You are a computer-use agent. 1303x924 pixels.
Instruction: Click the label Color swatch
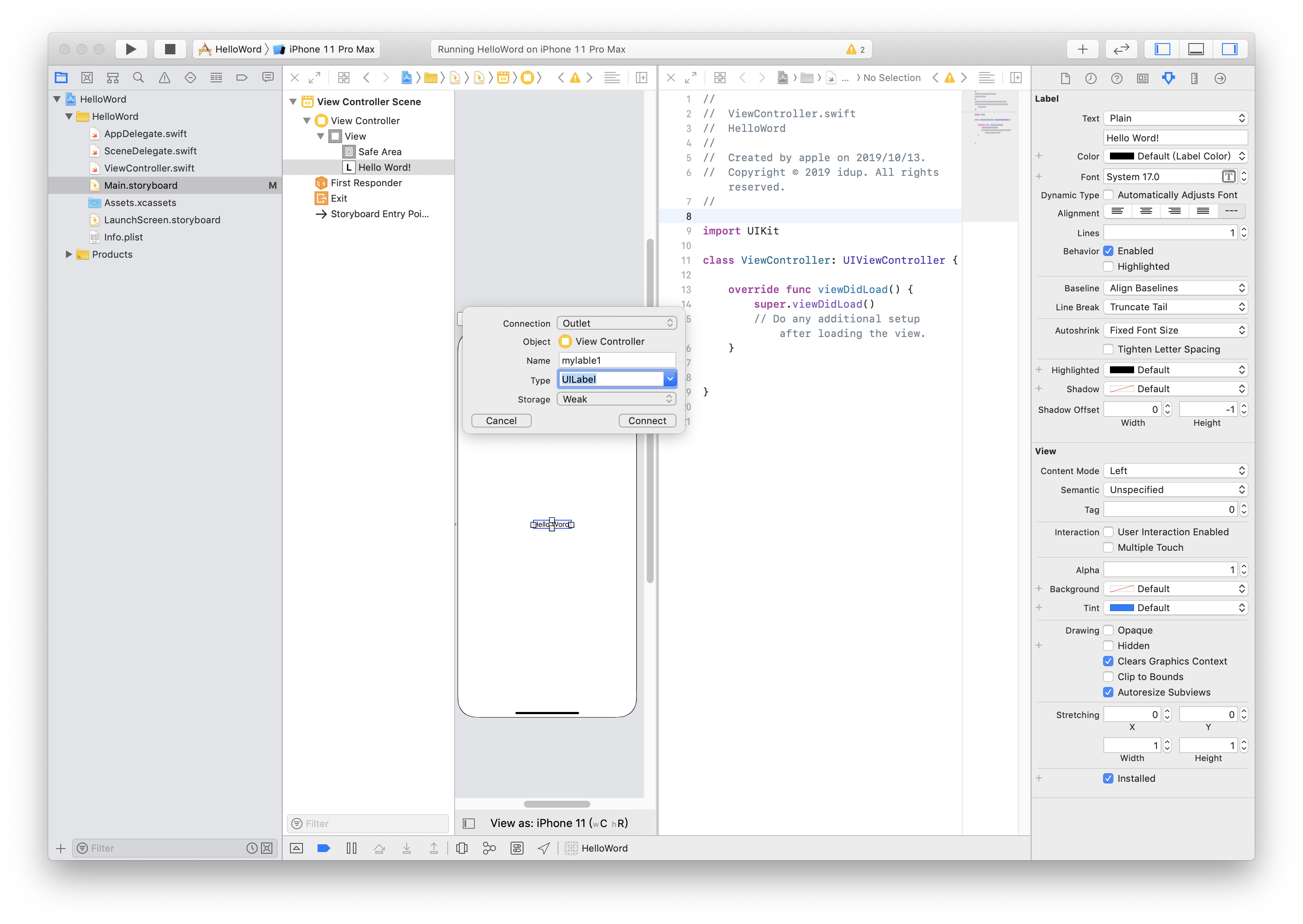1122,156
